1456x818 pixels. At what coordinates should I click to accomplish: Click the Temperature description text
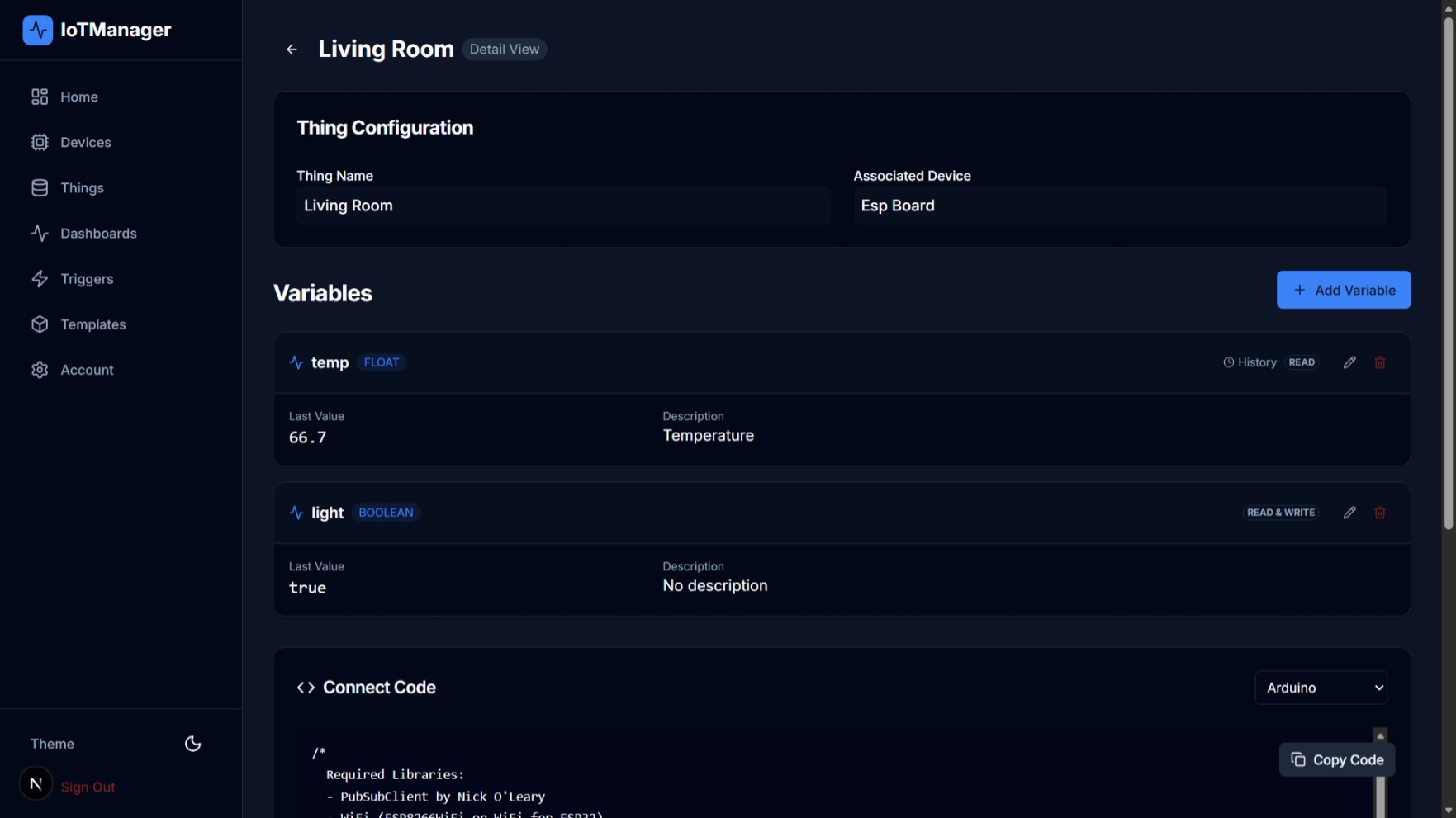(708, 436)
